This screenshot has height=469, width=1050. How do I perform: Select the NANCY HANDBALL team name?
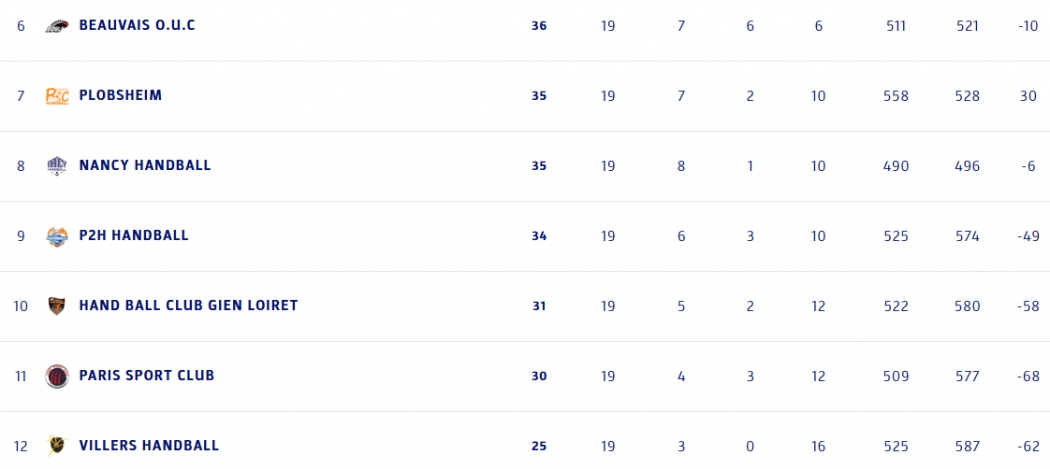(145, 165)
